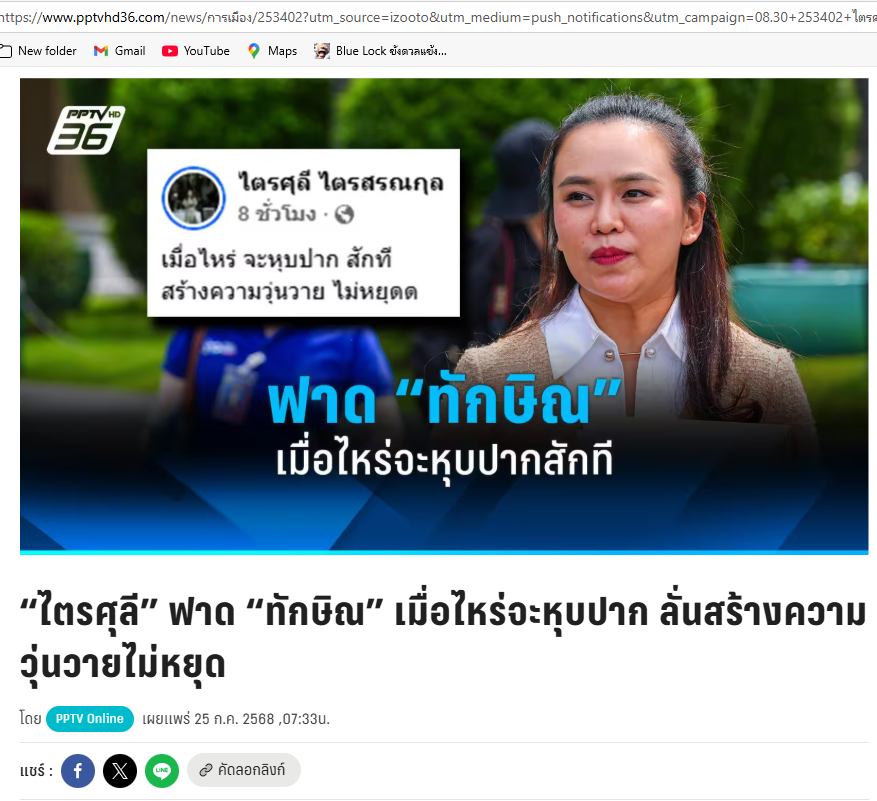Click the PPTV HD 36 logo
Viewport: 877px width, 801px height.
point(86,130)
